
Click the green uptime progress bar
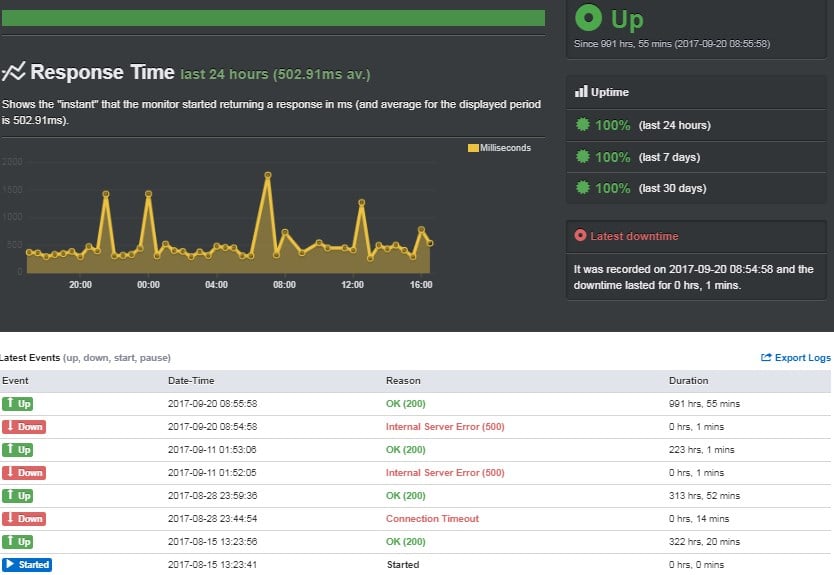click(273, 18)
